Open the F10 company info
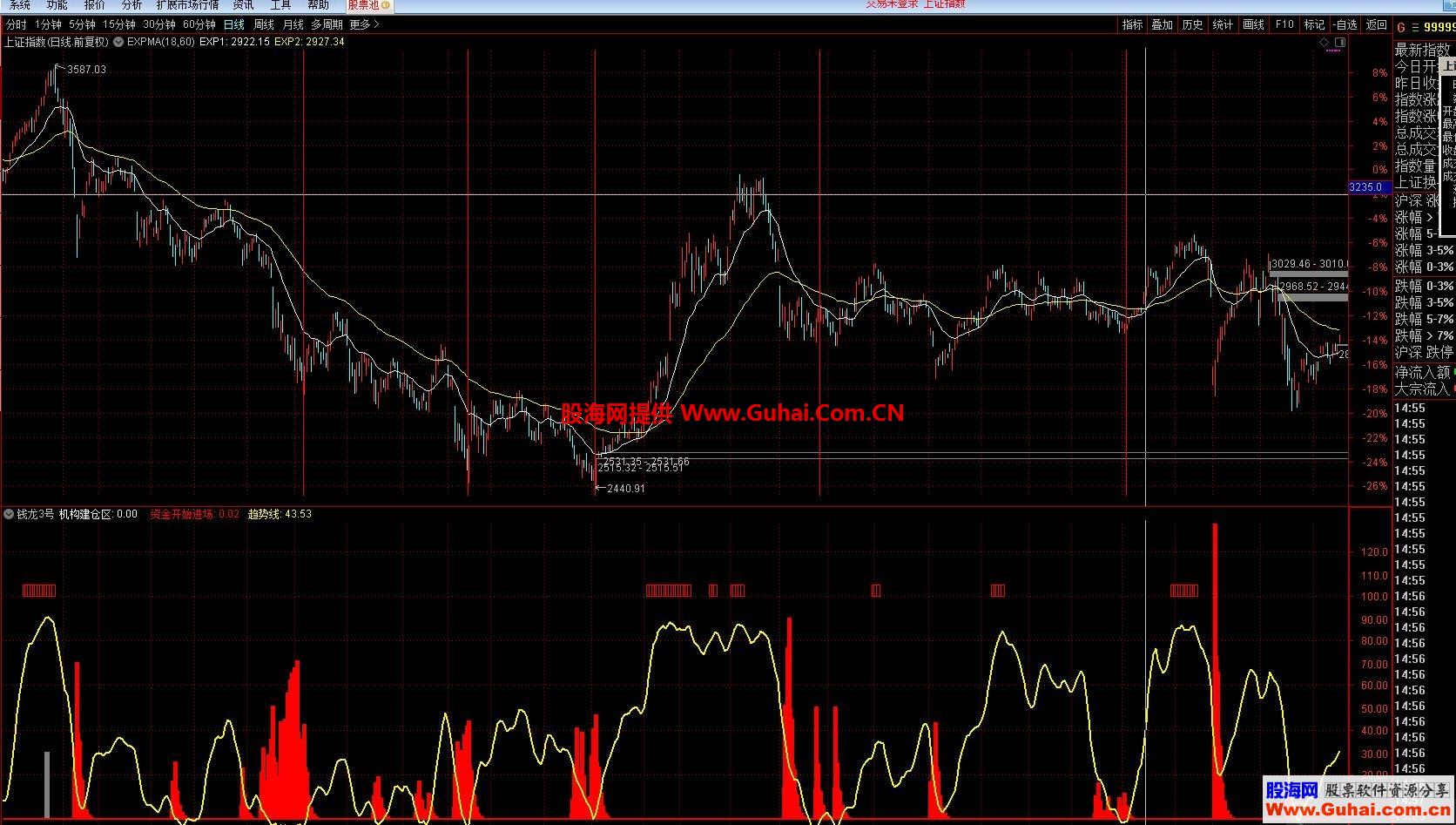Screen dimensions: 1456x825 tap(1284, 24)
